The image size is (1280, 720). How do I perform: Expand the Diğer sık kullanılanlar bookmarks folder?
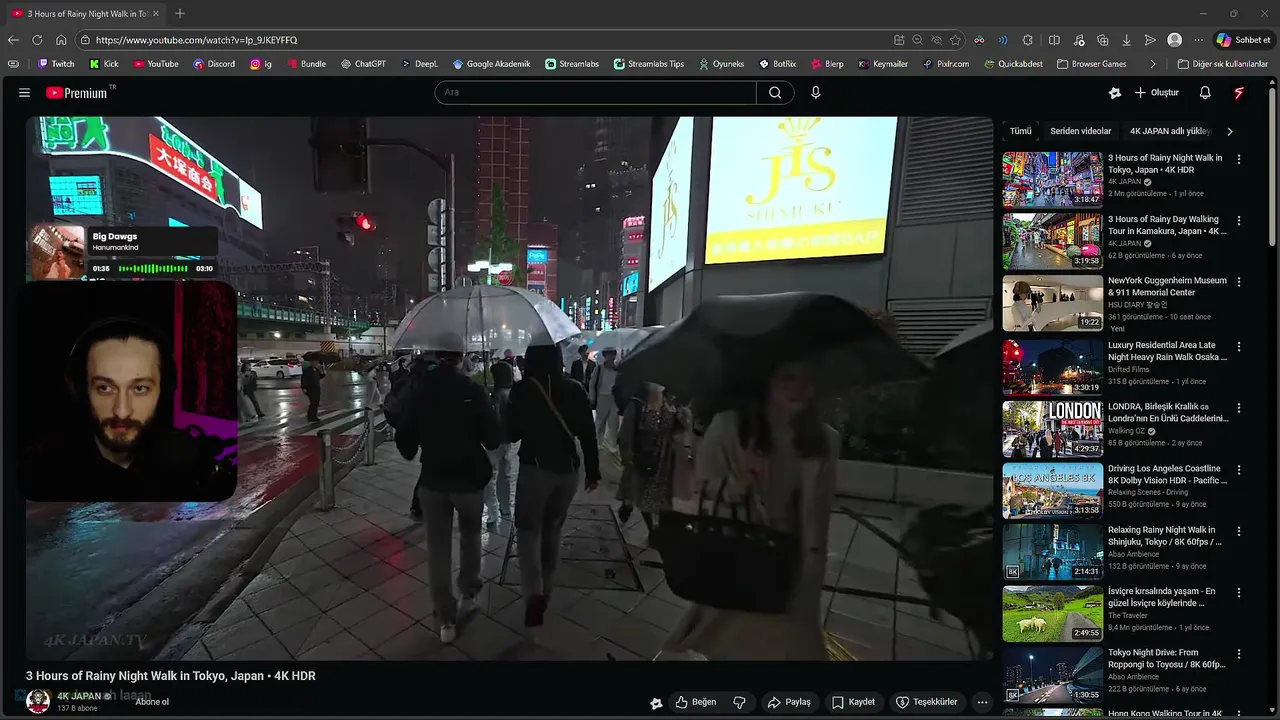tap(1223, 64)
